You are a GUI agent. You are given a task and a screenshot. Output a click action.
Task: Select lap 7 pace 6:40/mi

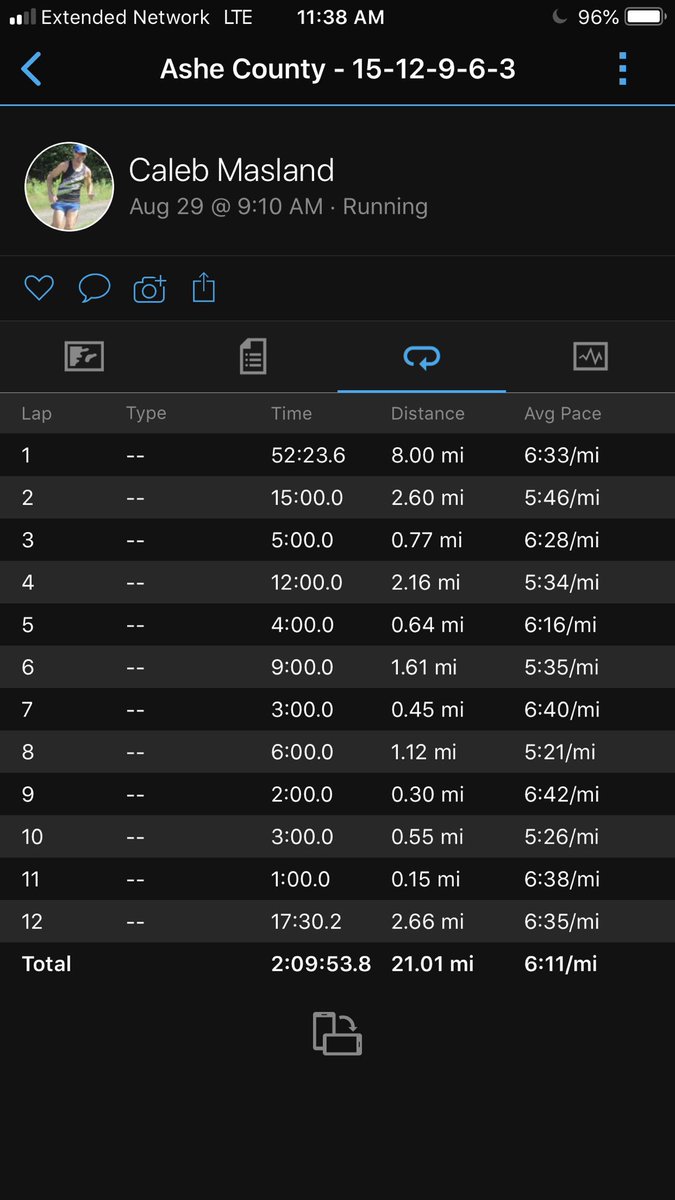pos(562,710)
